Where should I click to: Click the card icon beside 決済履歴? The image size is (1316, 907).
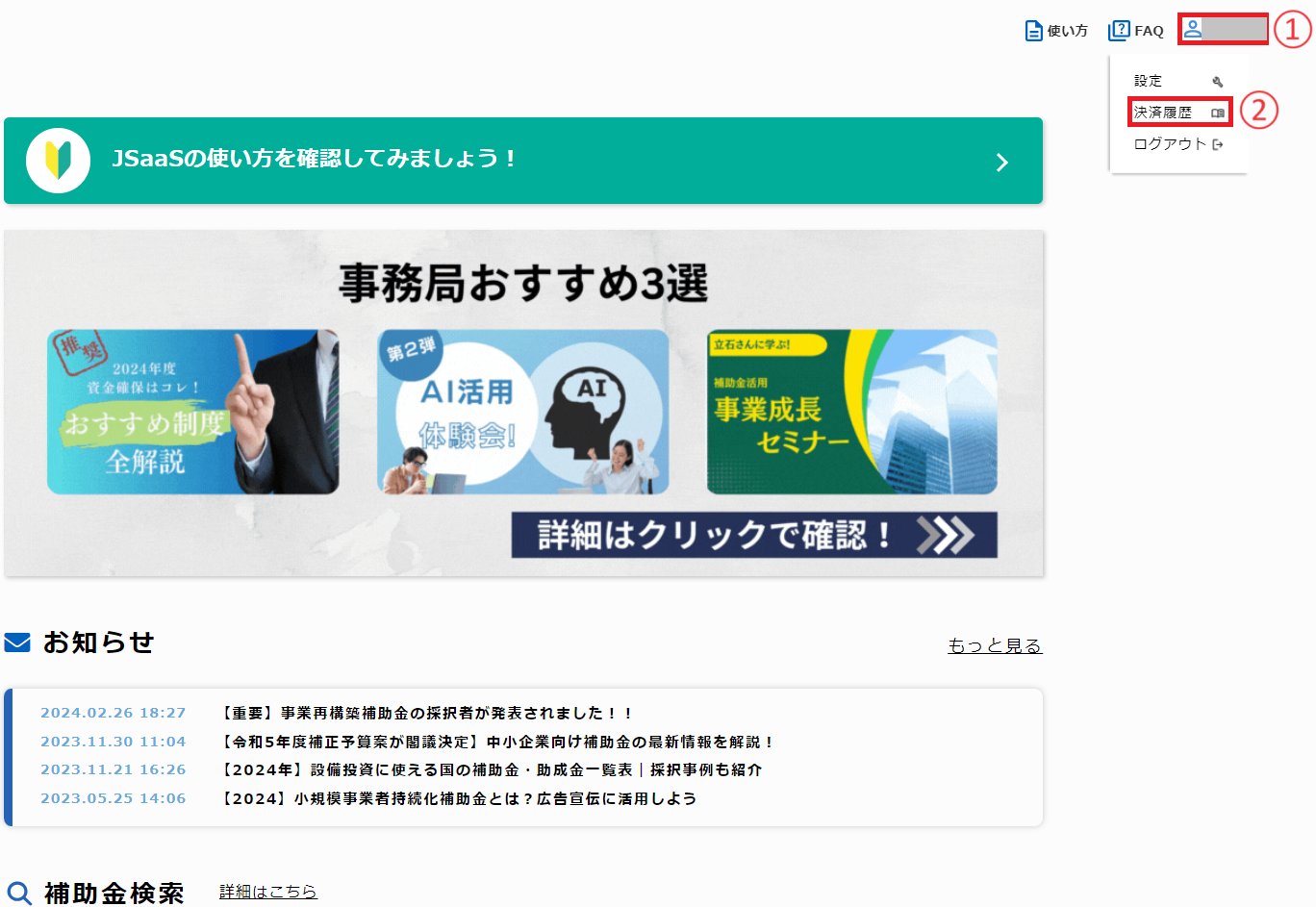point(1218,112)
